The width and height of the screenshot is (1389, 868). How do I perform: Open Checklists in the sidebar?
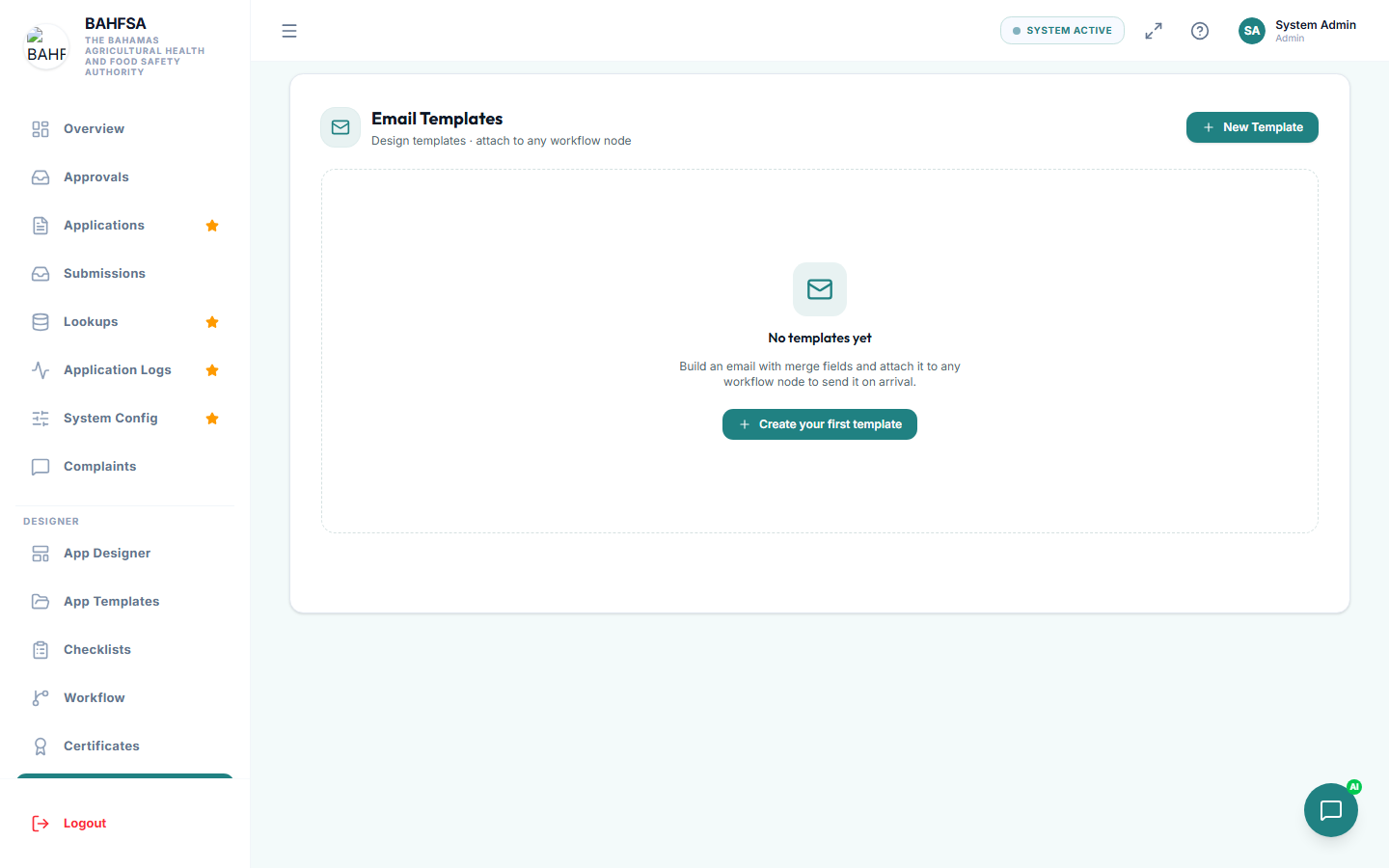pyautogui.click(x=125, y=650)
